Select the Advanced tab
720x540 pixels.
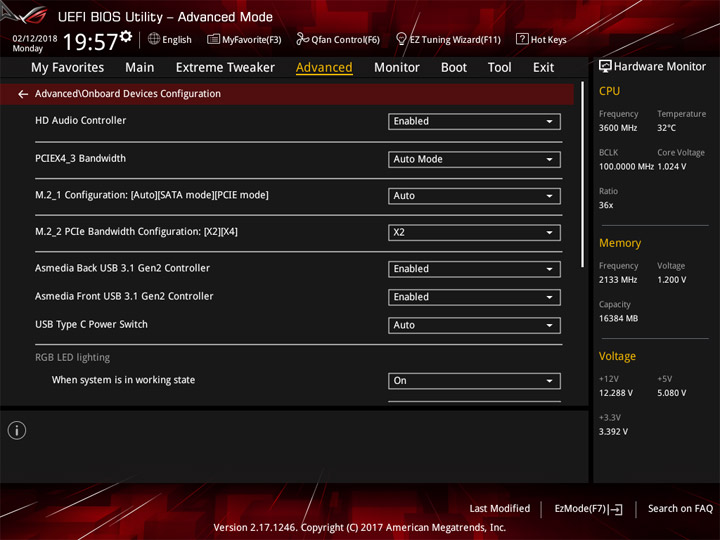coord(324,68)
